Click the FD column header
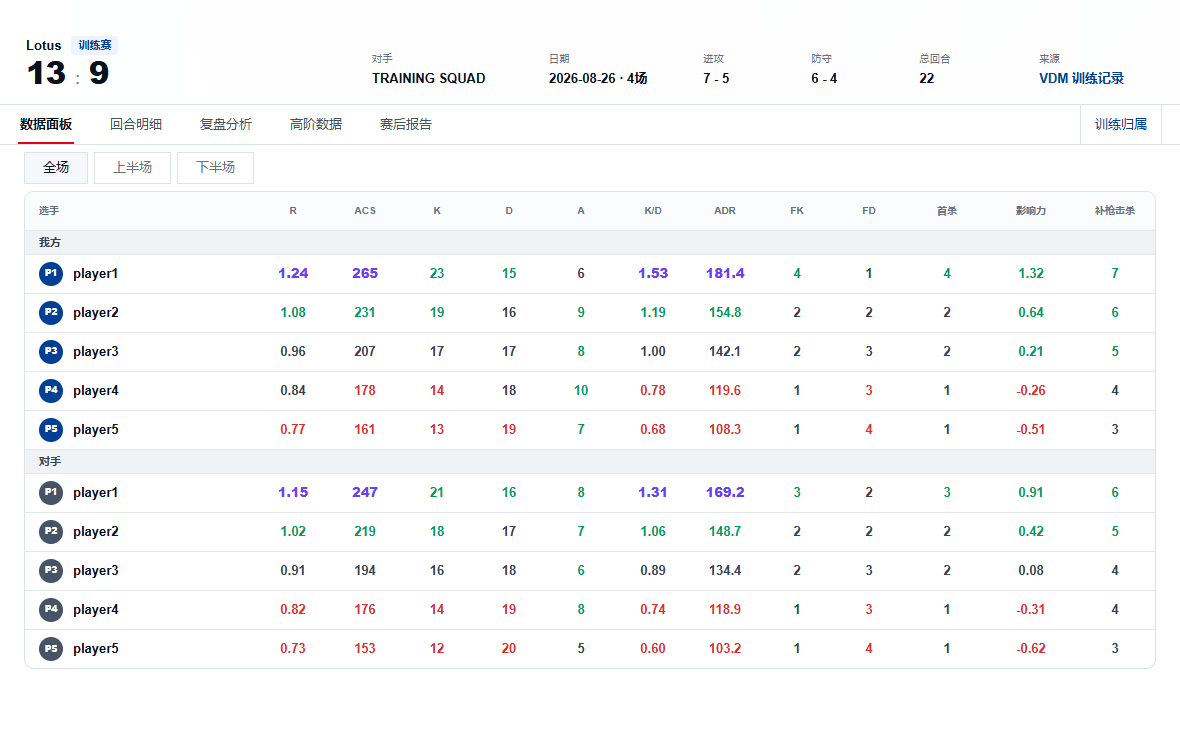The height and width of the screenshot is (739, 1180). point(868,211)
